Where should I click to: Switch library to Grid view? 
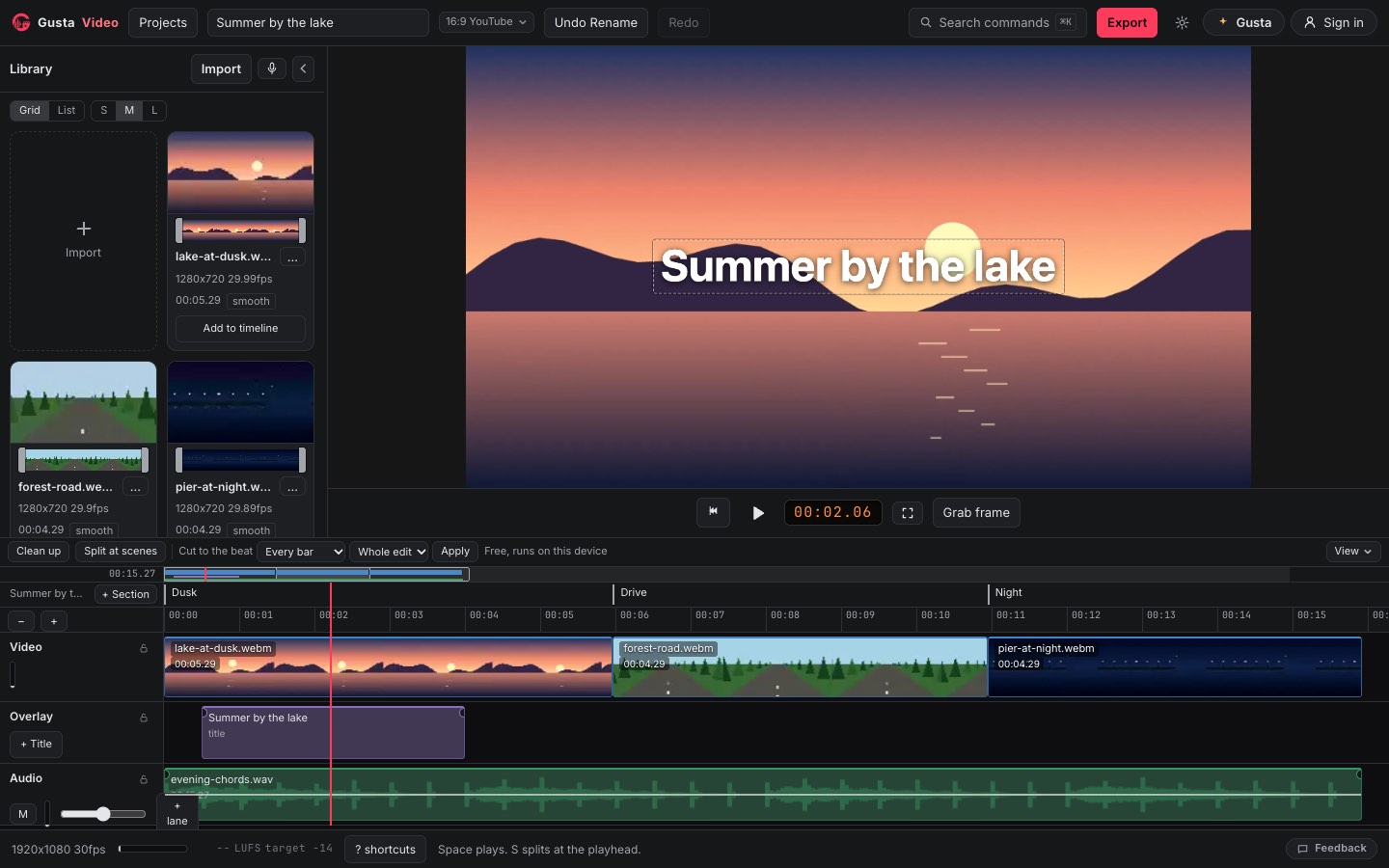(30, 110)
